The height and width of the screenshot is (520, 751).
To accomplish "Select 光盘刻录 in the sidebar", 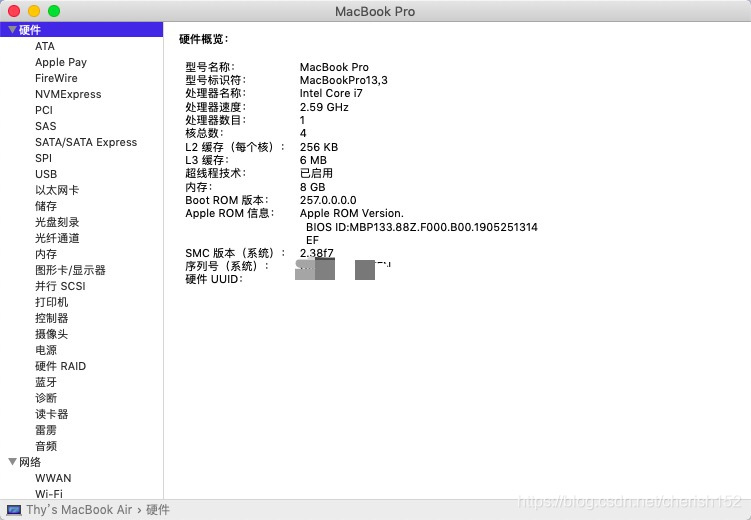I will click(57, 222).
